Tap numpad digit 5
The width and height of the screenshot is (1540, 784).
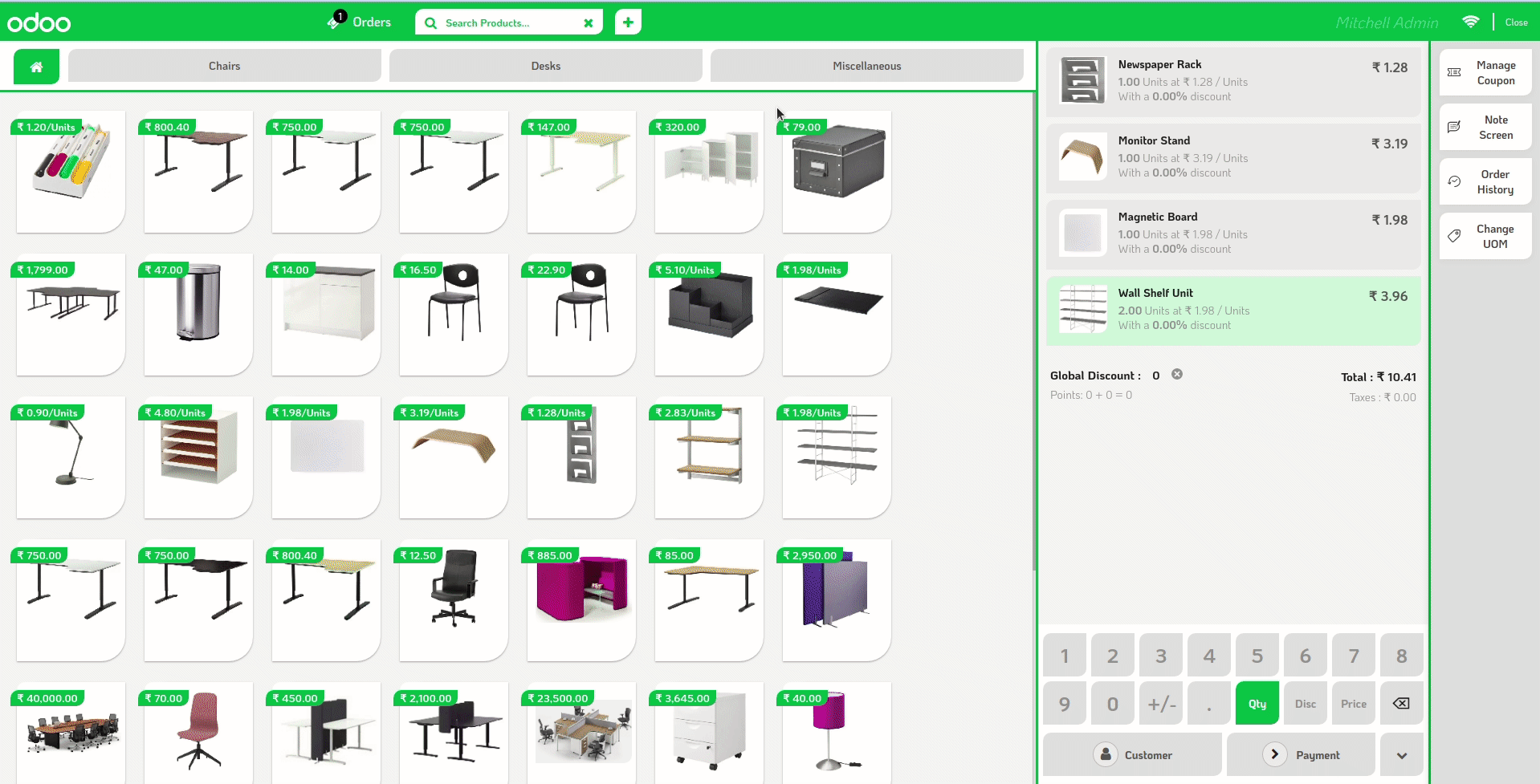(1257, 656)
